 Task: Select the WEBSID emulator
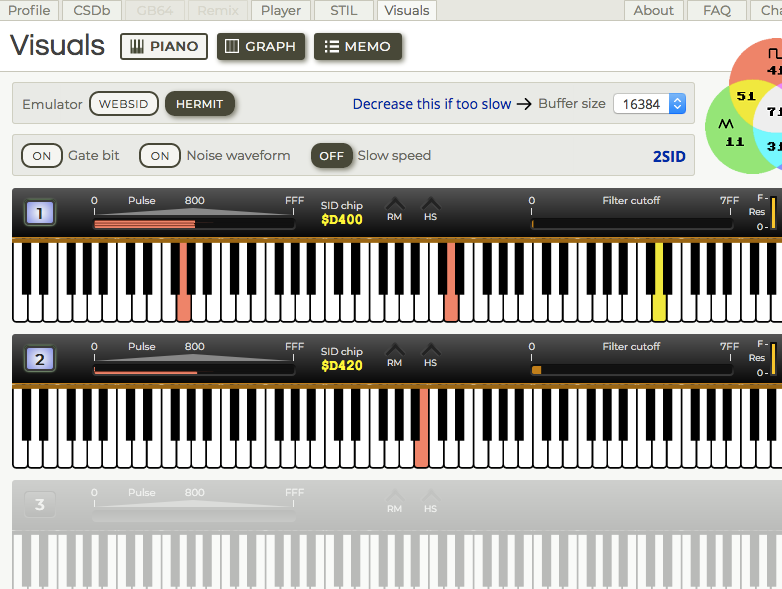click(x=124, y=104)
